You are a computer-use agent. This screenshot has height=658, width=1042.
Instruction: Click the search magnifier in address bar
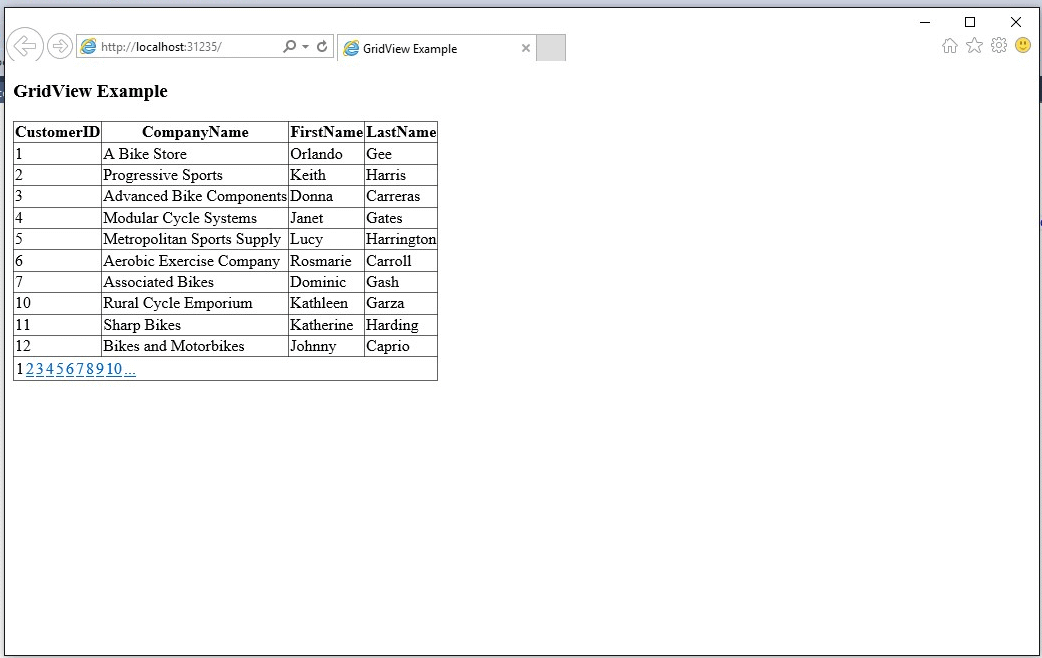pos(289,47)
